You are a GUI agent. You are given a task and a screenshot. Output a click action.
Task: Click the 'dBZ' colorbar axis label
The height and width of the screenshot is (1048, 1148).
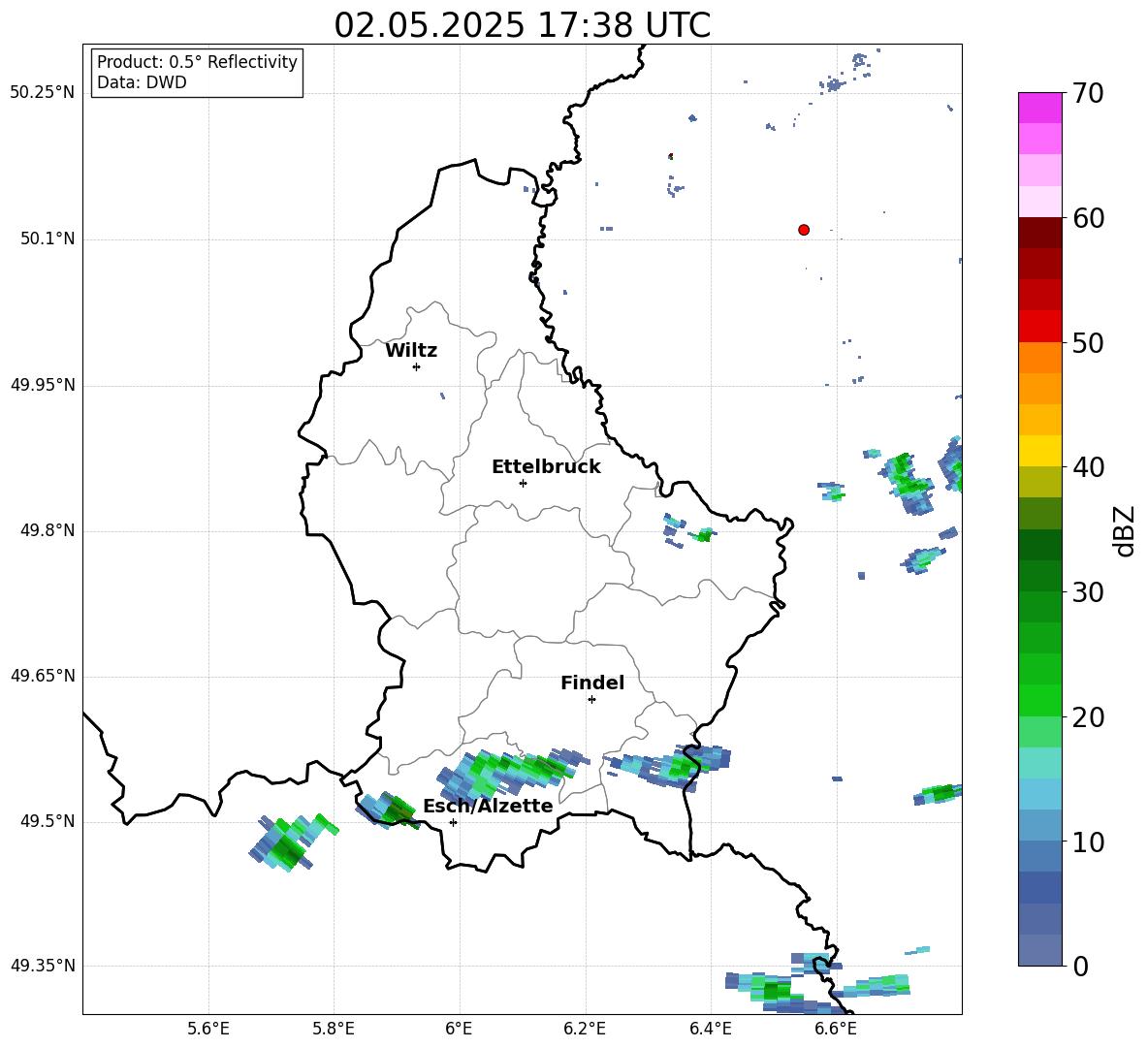pos(1125,530)
